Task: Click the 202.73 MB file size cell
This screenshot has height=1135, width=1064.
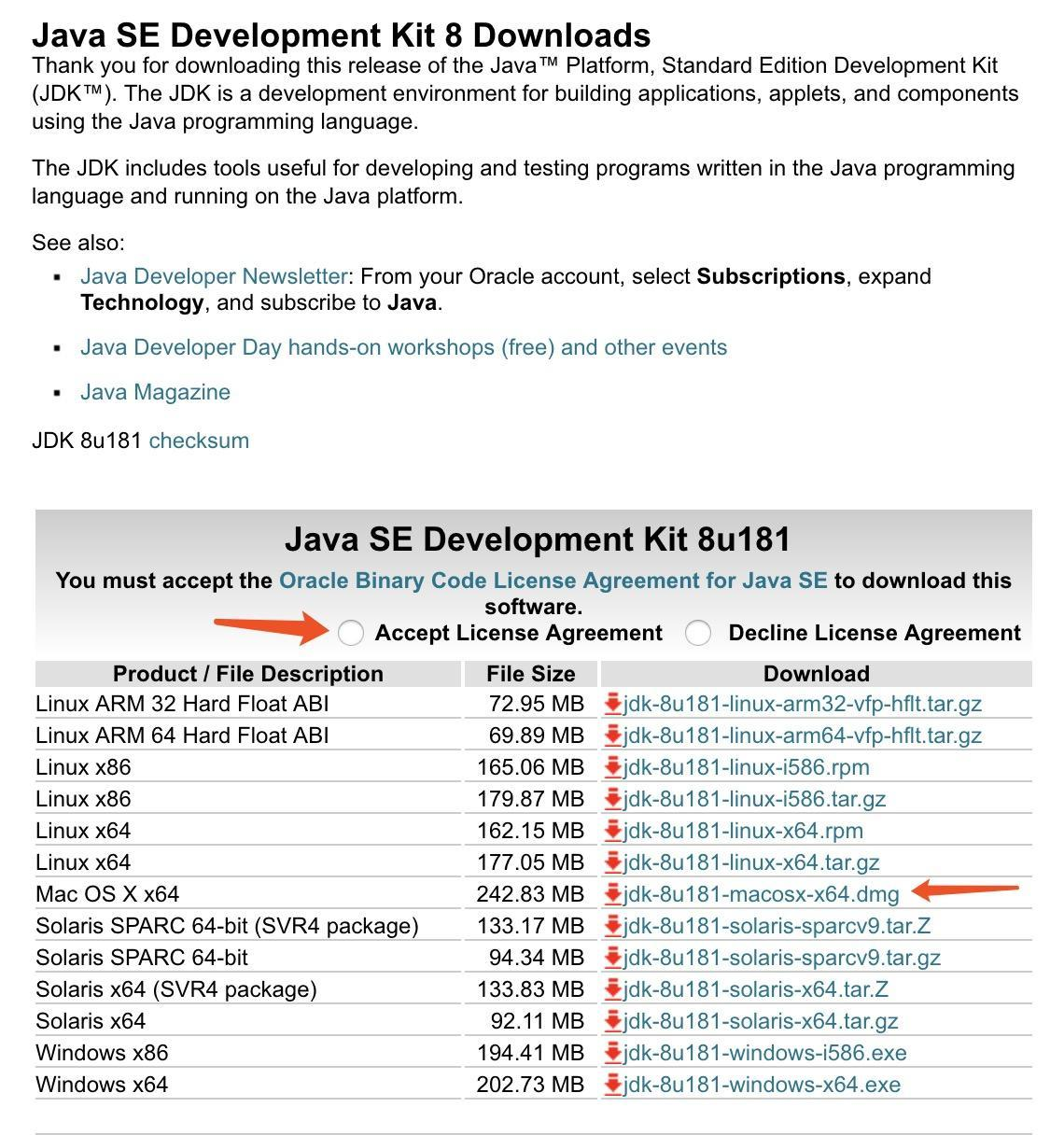Action: click(530, 1085)
